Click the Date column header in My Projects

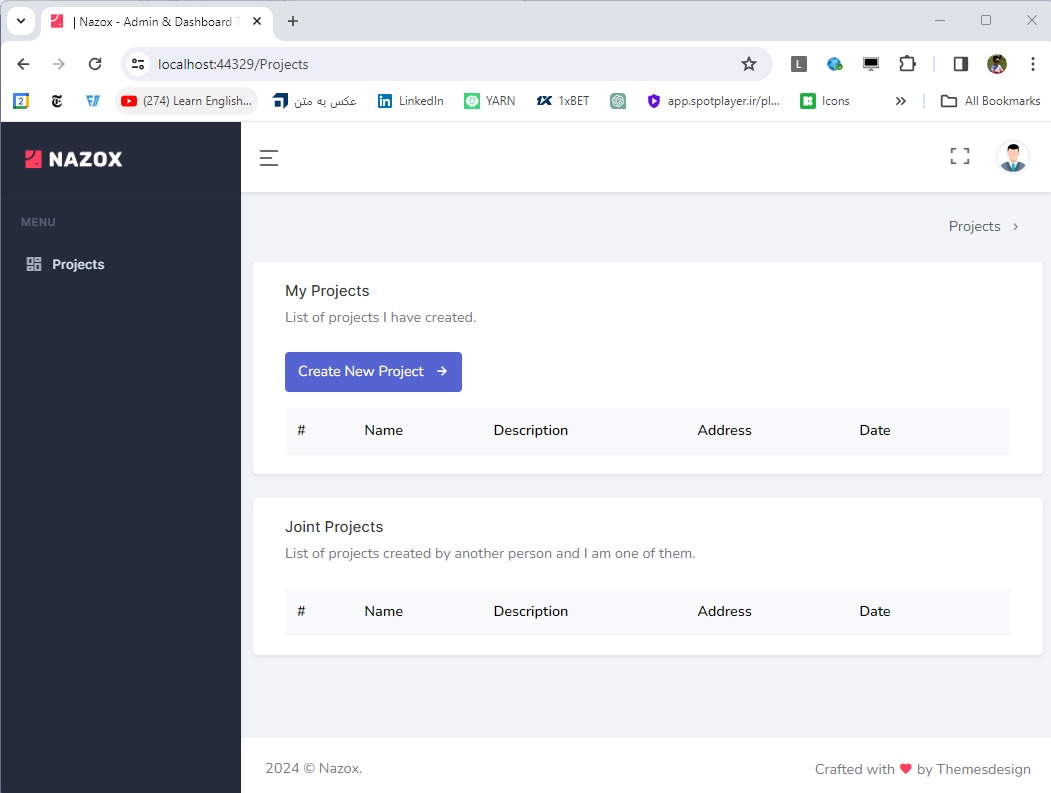(875, 430)
